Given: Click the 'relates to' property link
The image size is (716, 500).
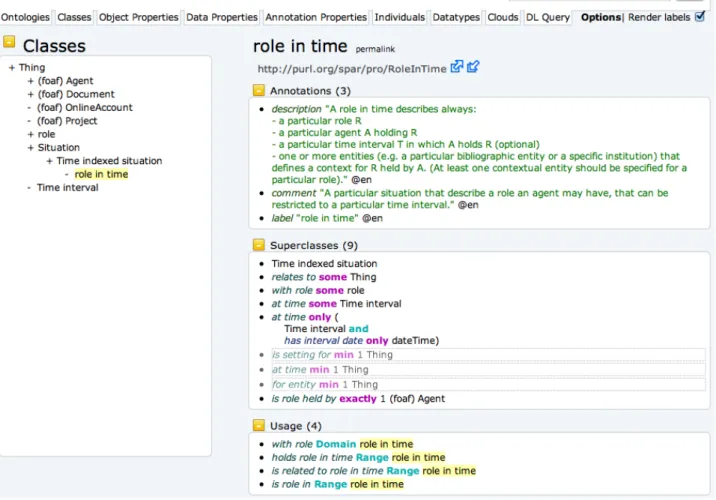Looking at the screenshot, I should [x=294, y=277].
